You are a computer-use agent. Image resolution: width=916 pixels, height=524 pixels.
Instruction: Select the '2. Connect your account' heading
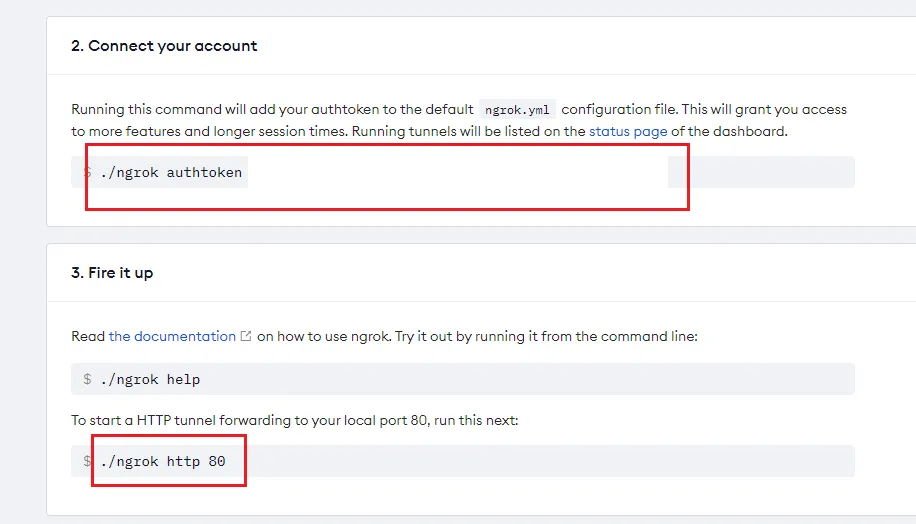tap(164, 46)
